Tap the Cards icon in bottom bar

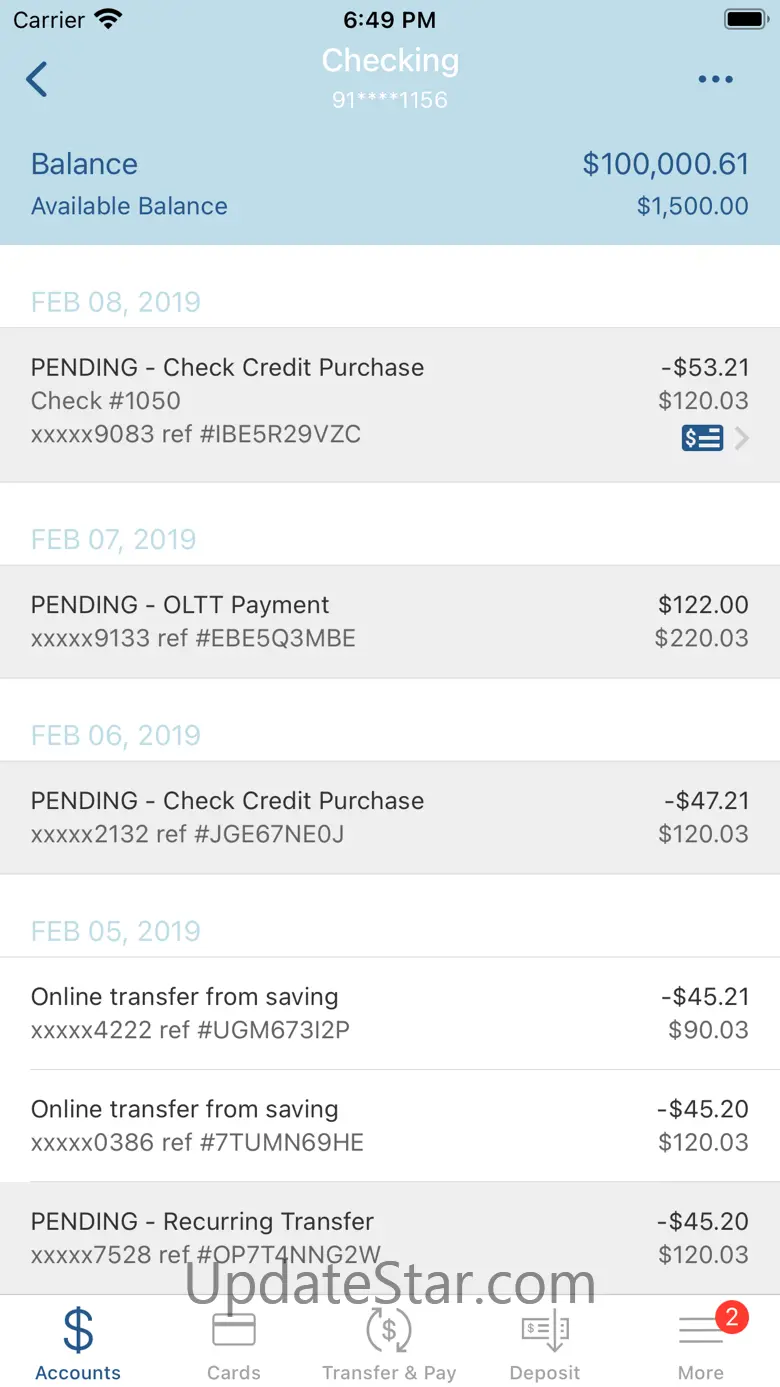(234, 1330)
